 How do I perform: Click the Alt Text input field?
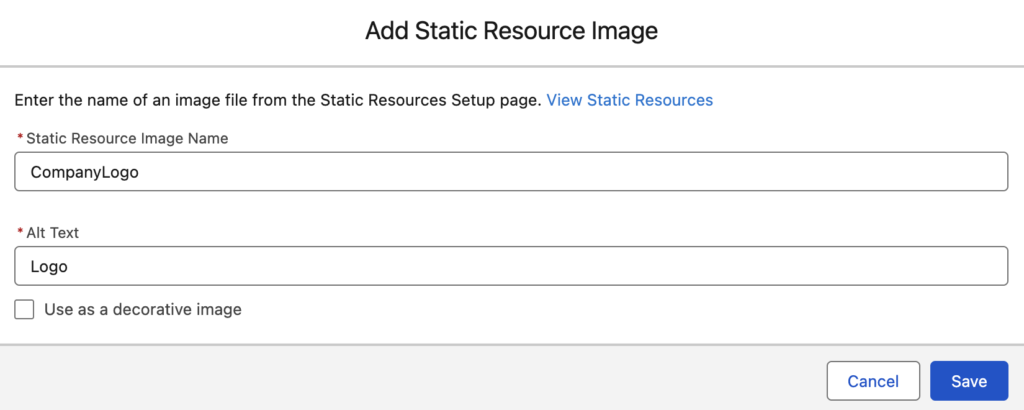click(x=511, y=266)
